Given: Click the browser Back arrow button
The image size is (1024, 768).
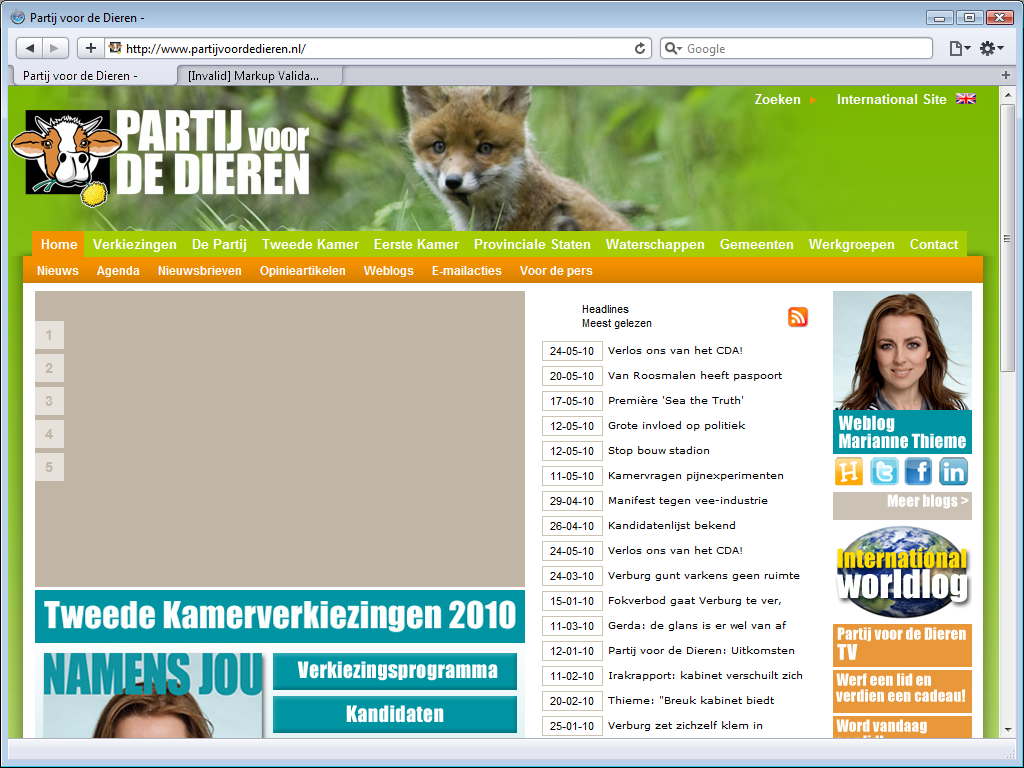Looking at the screenshot, I should click(29, 48).
